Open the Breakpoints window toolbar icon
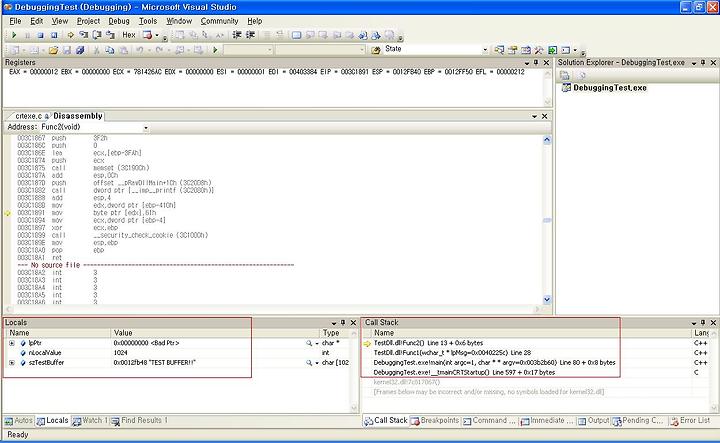The width and height of the screenshot is (720, 443). pyautogui.click(x=147, y=35)
